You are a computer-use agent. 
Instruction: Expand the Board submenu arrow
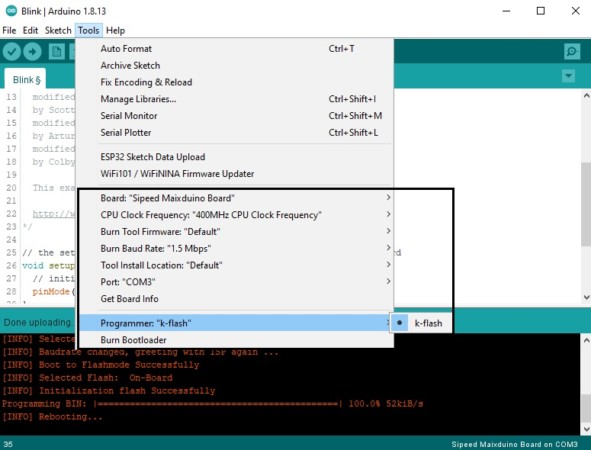388,197
